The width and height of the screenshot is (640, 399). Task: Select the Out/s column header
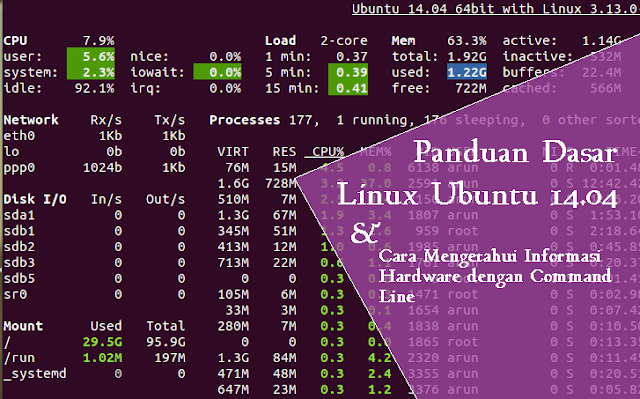165,199
